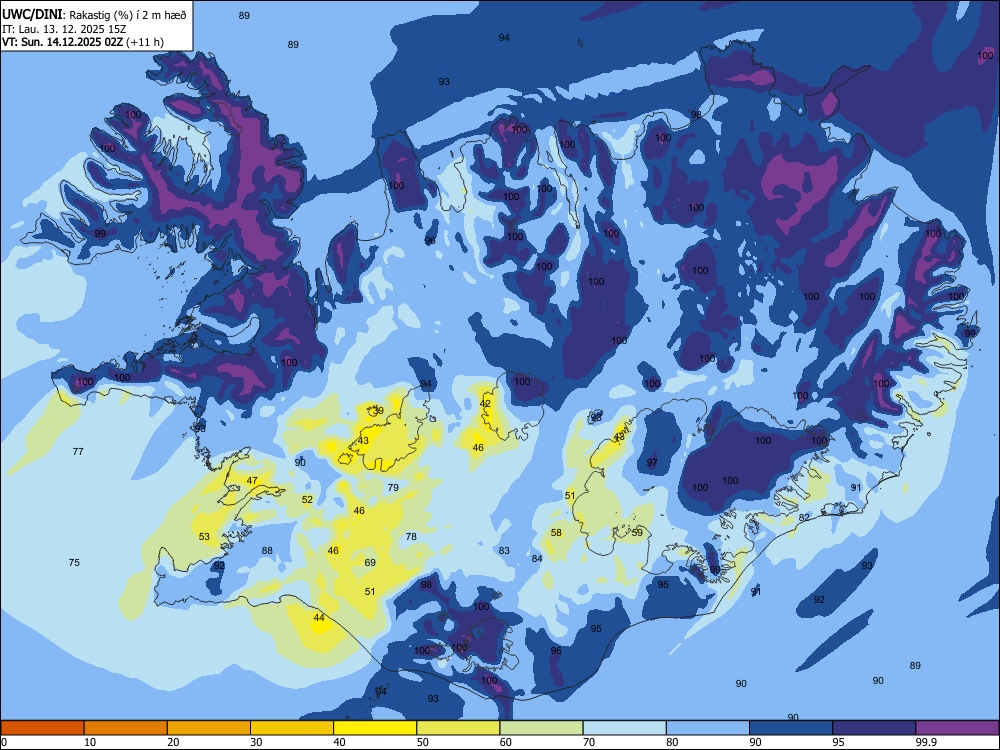
Task: Pick the bright yellow 40–50 legend swatch
Action: pos(375,728)
